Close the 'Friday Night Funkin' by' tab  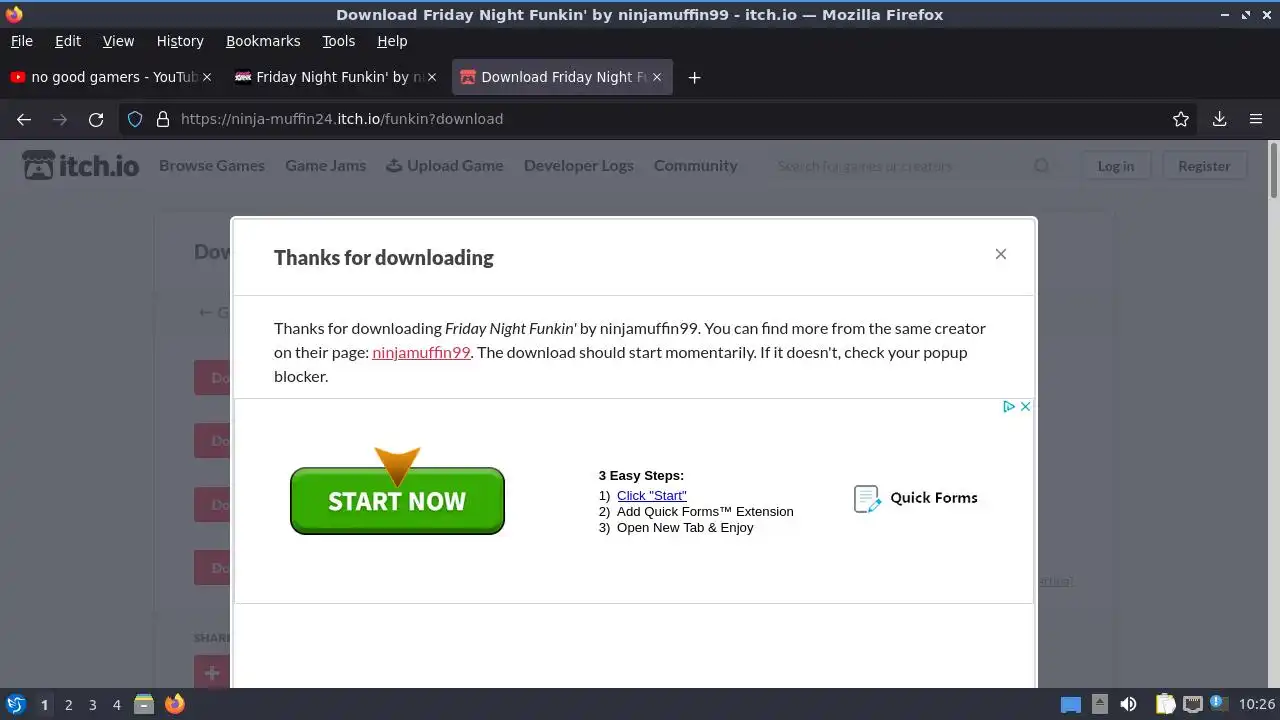432,77
